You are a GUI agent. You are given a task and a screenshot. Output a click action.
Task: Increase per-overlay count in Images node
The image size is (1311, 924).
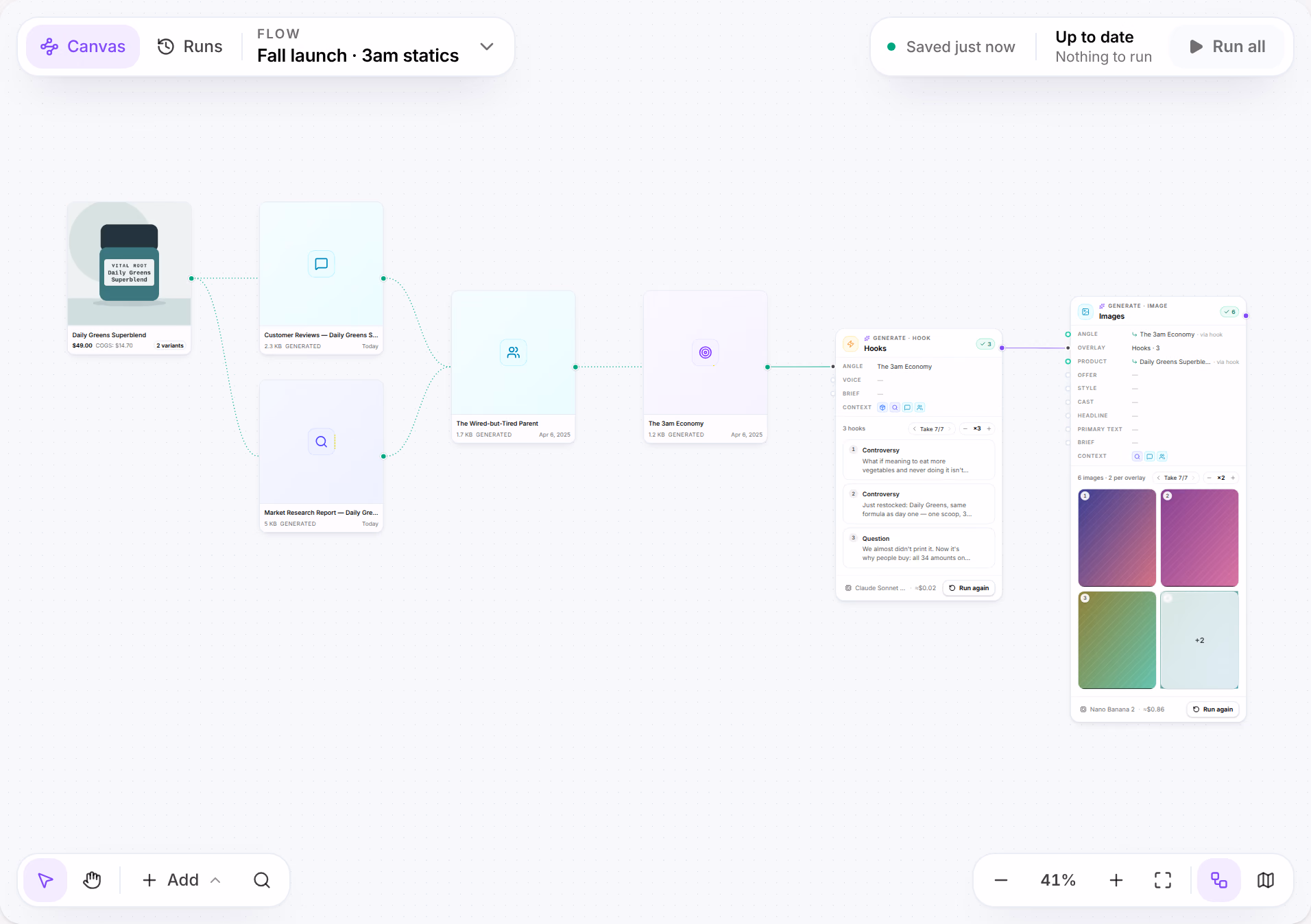coord(1233,478)
